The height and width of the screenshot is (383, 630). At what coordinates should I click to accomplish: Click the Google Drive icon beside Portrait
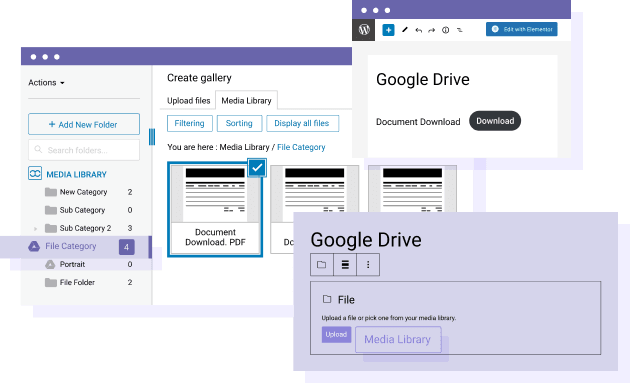(x=50, y=264)
